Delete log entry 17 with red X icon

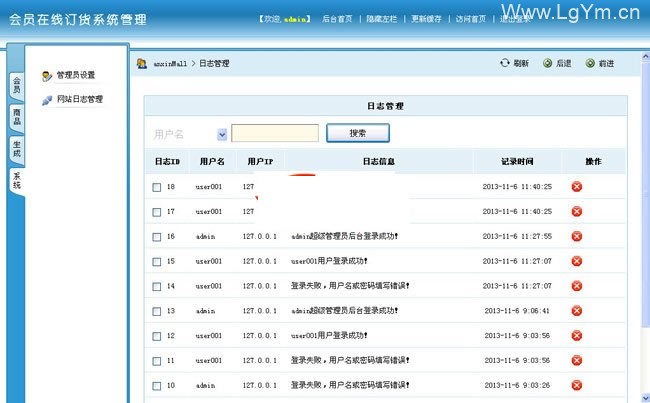pos(577,211)
